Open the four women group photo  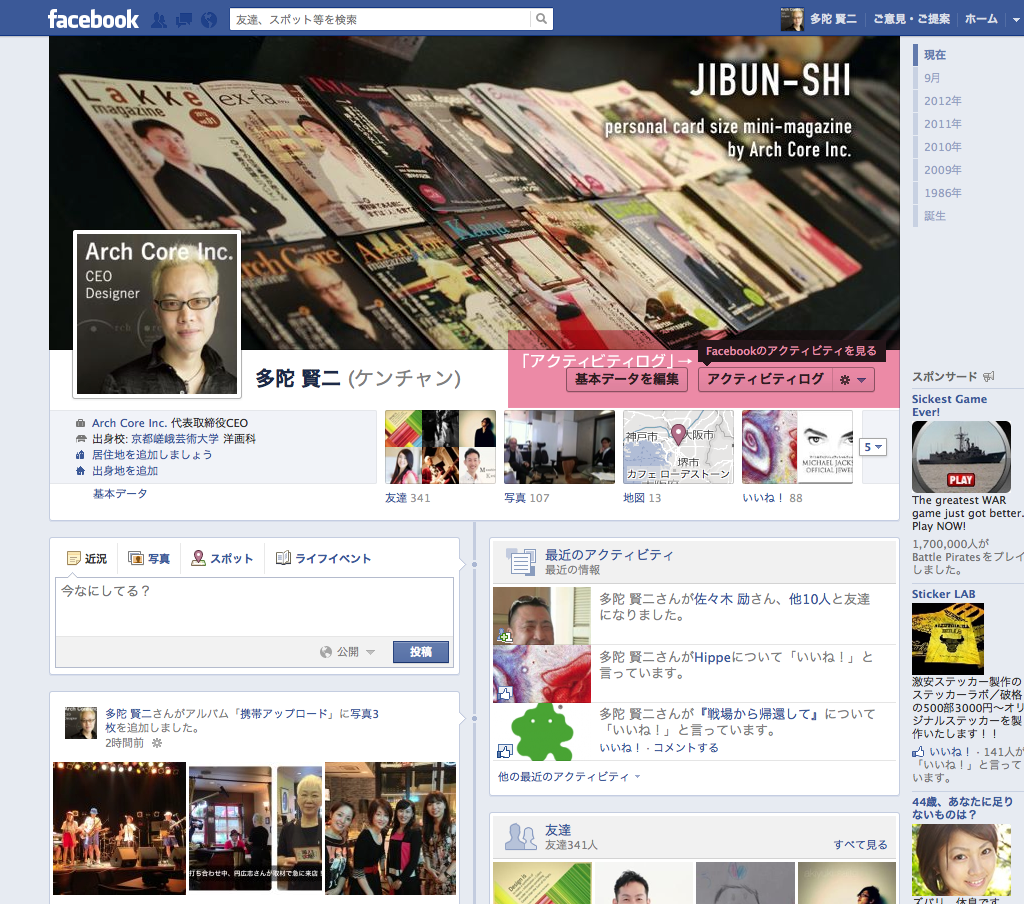(391, 828)
